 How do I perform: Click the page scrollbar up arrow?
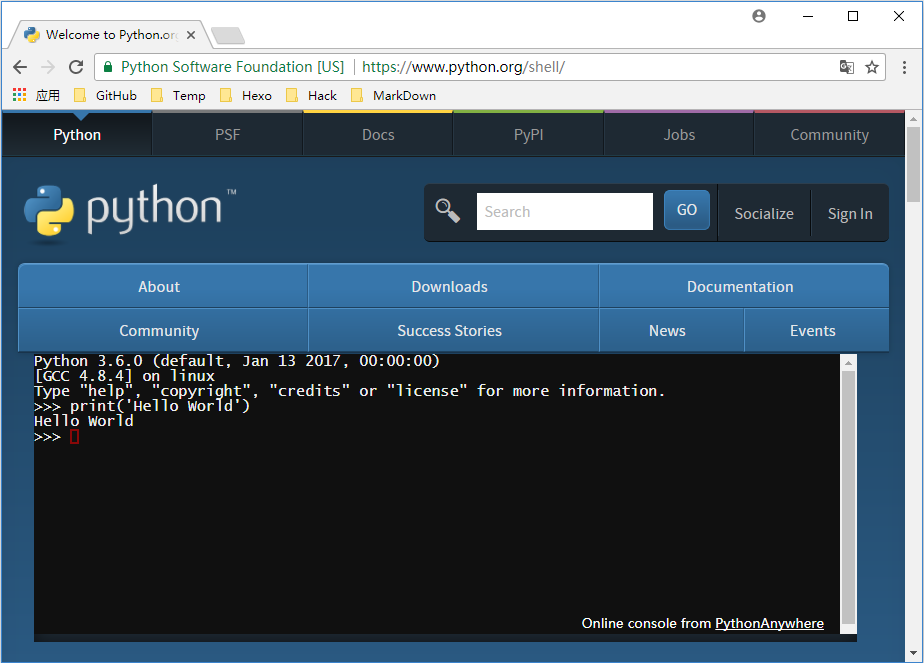click(x=913, y=119)
